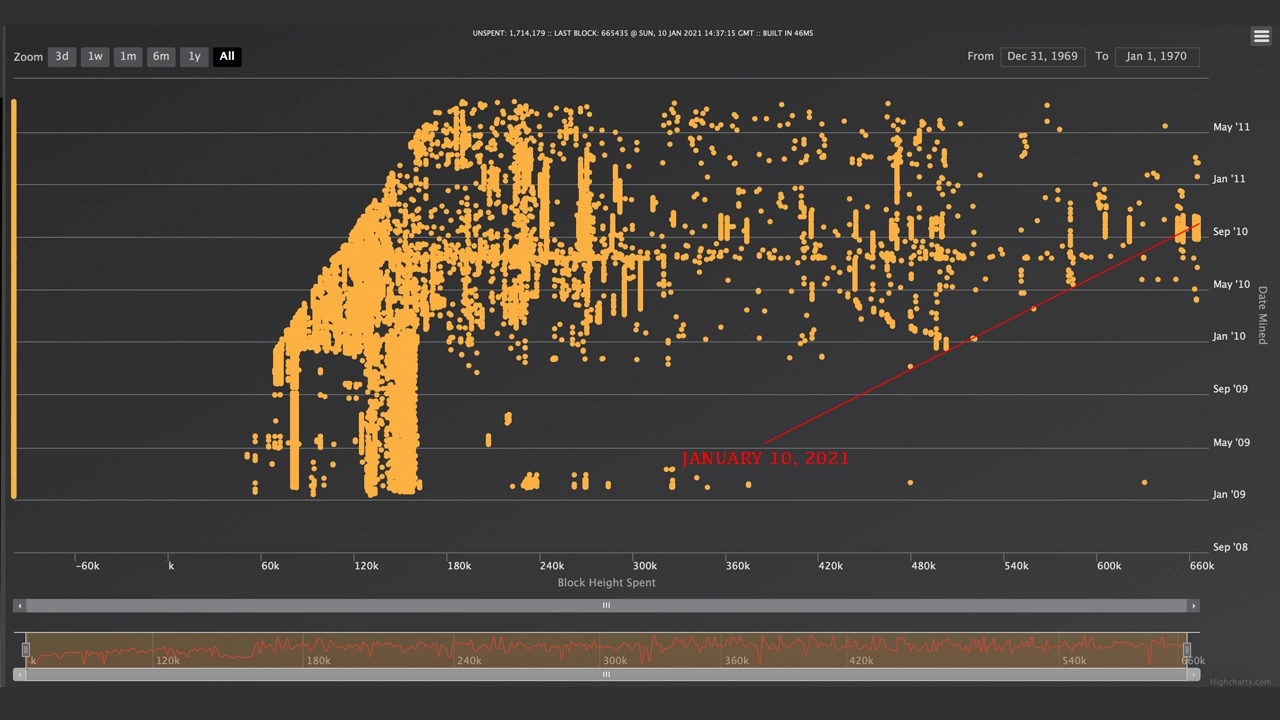The width and height of the screenshot is (1280, 720).
Task: Switch zoom to 1m
Action: click(x=128, y=57)
